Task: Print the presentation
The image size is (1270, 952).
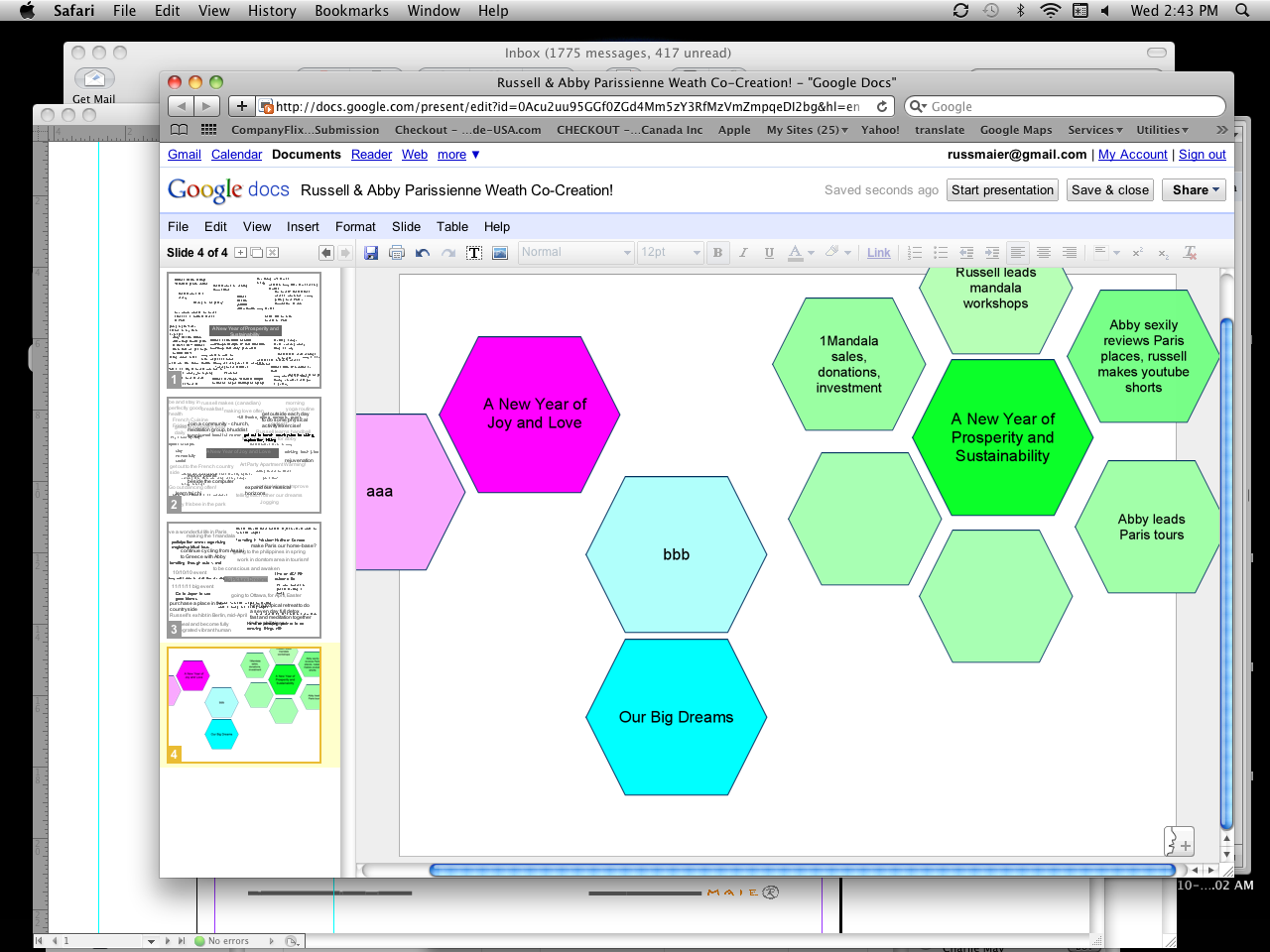Action: coord(396,253)
